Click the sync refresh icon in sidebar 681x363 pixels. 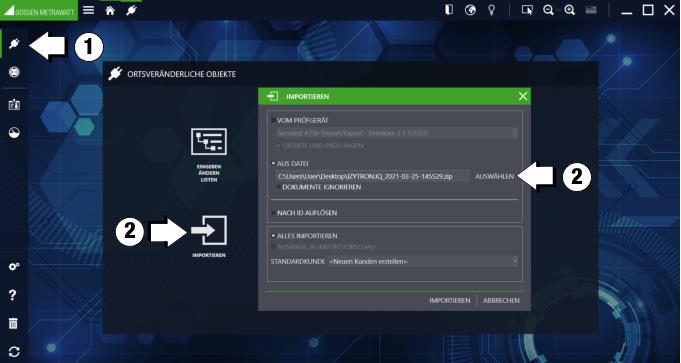tap(14, 352)
